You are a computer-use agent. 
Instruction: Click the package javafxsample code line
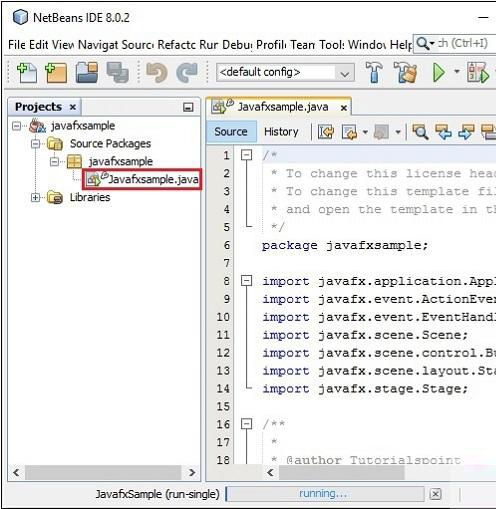pos(345,245)
